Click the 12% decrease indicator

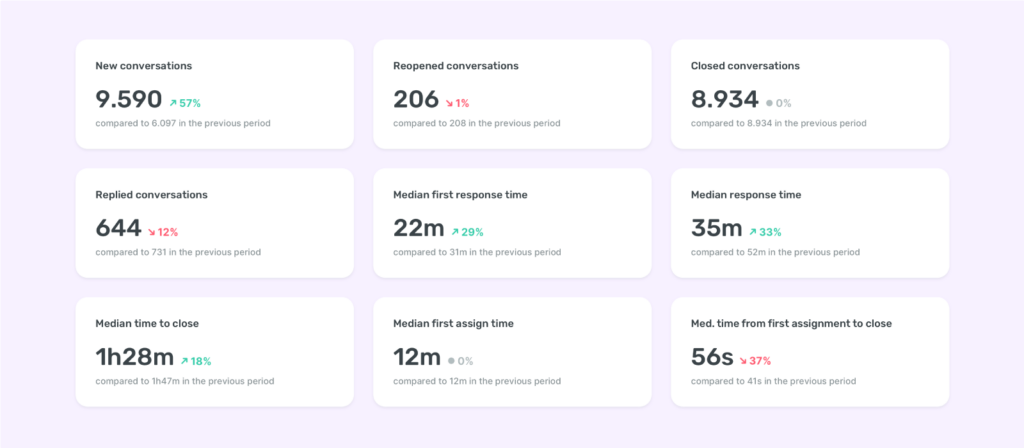pos(168,232)
